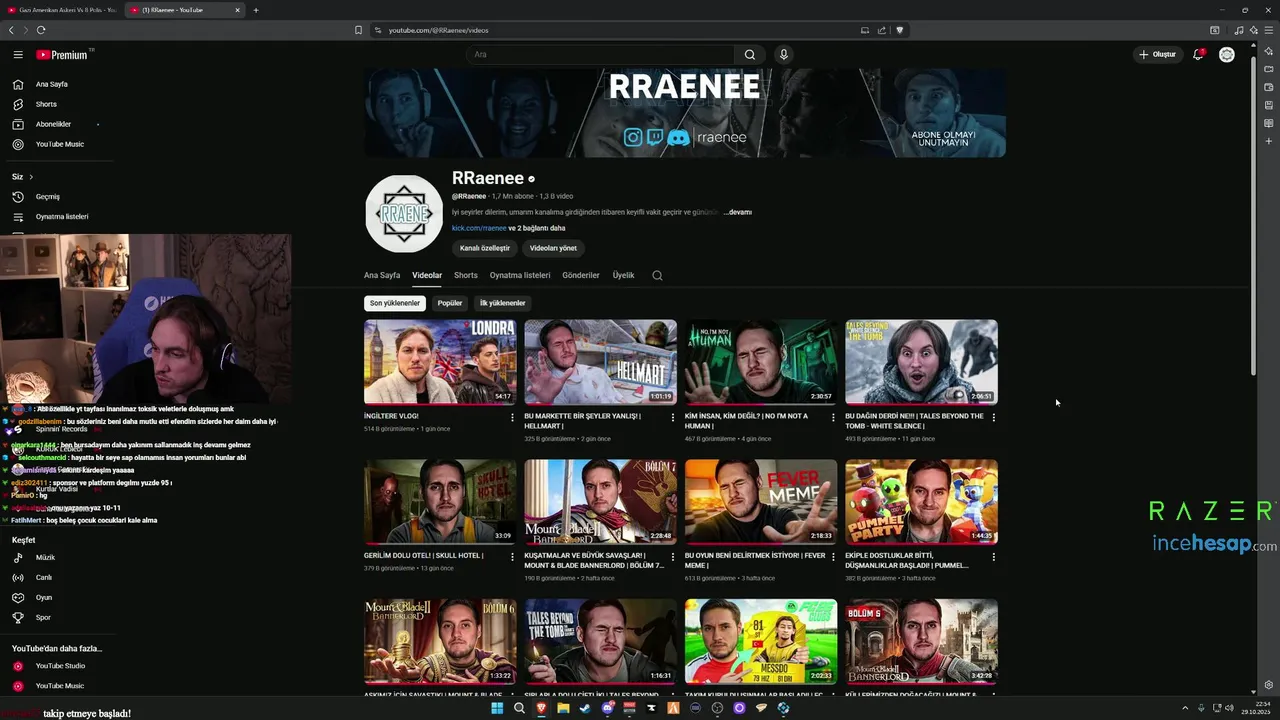Open the notifications bell
The width and height of the screenshot is (1280, 720).
(x=1198, y=54)
